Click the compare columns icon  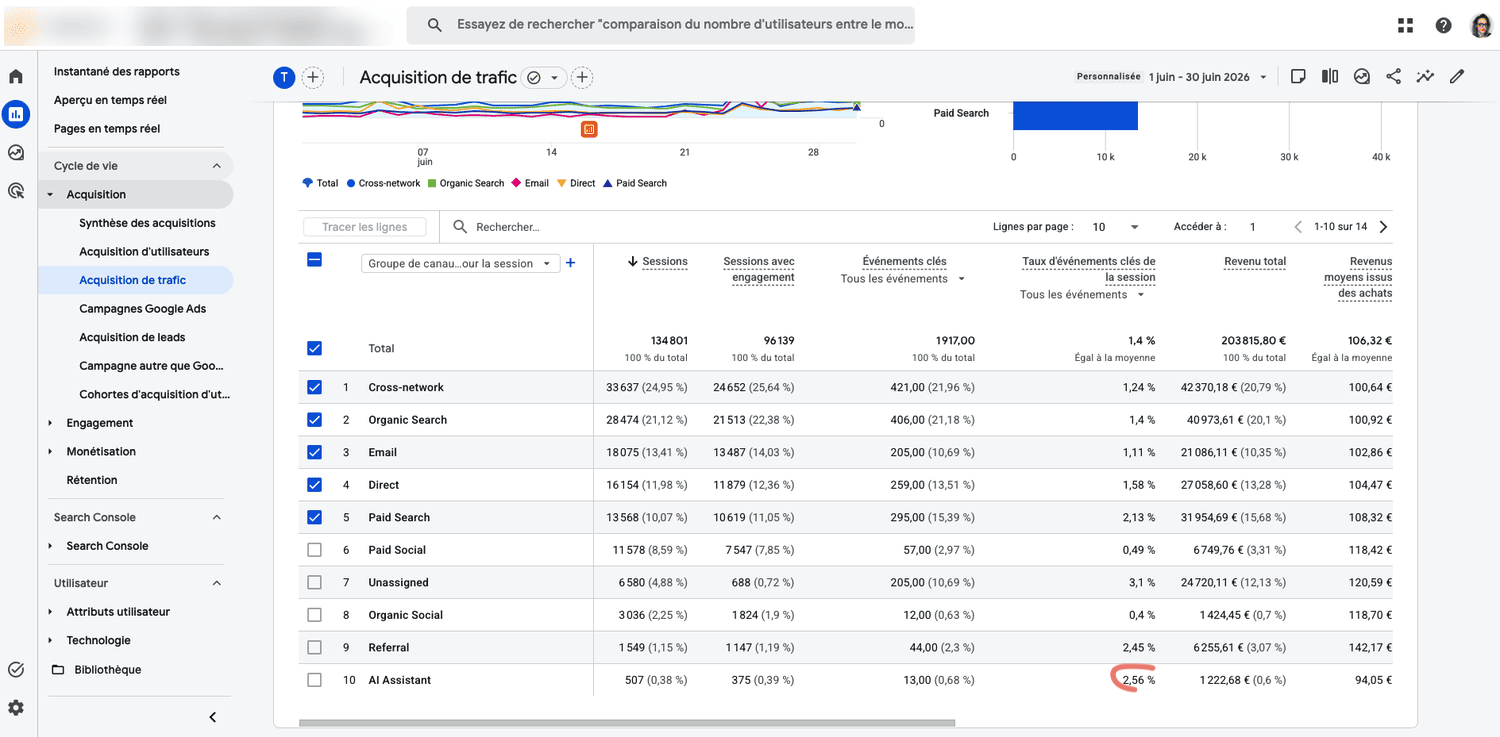[1330, 77]
